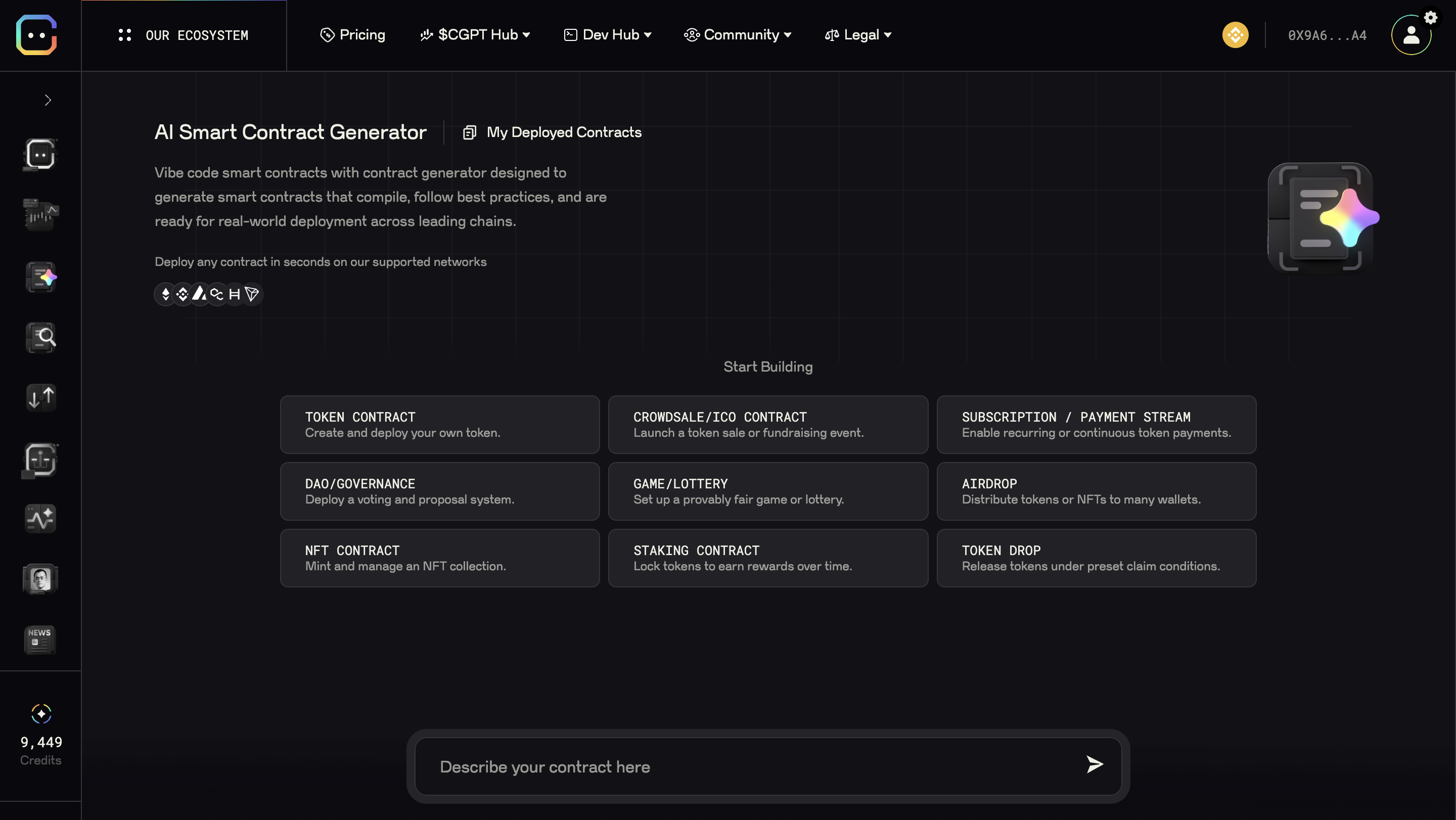
Task: Expand the Community dropdown menu
Action: coord(737,35)
